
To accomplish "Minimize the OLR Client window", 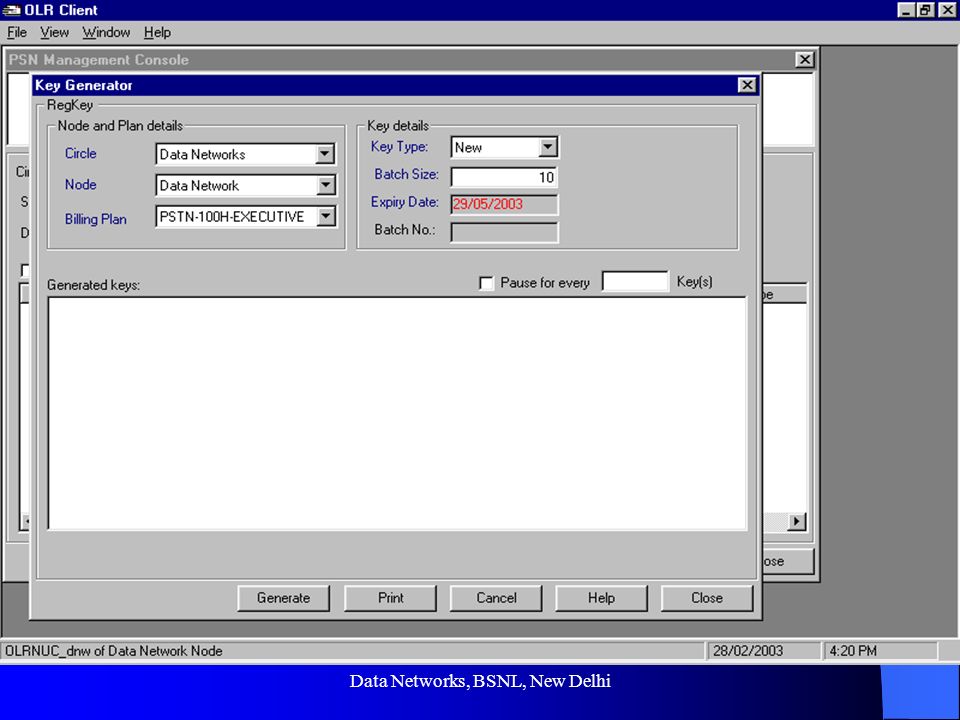I will pos(906,10).
